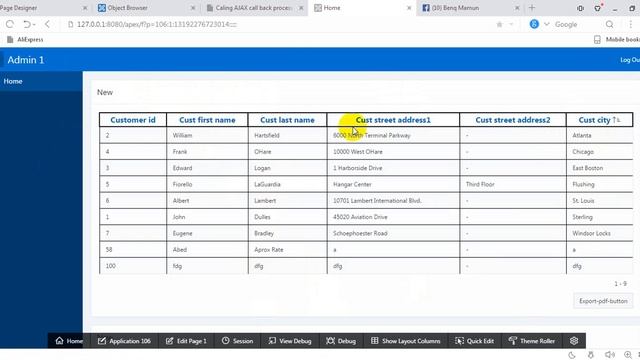Image resolution: width=640 pixels, height=360 pixels.
Task: Click Edit Page 1 in developer toolbar
Action: (186, 341)
